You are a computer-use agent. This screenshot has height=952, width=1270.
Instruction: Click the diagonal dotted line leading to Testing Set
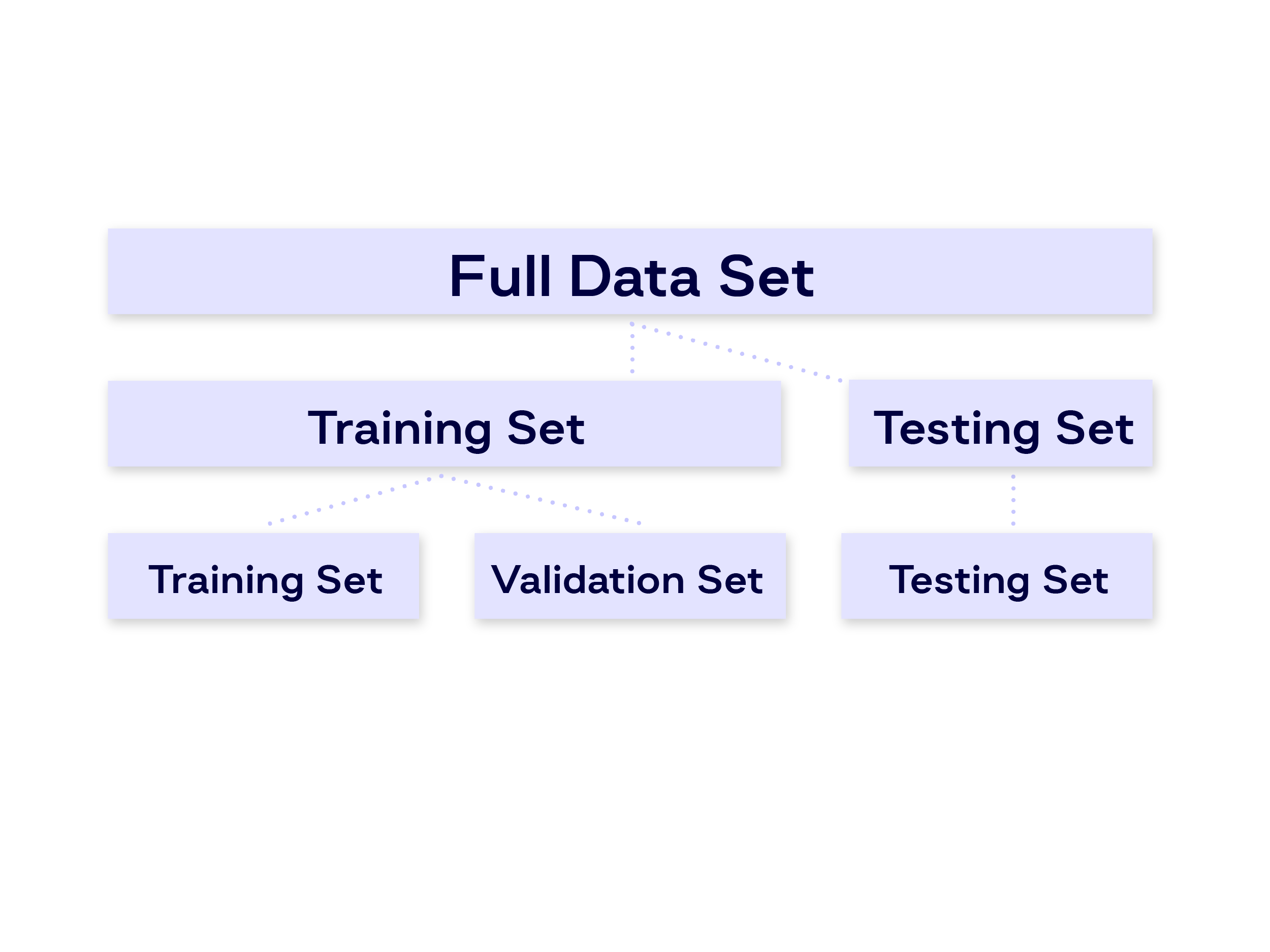tap(736, 352)
